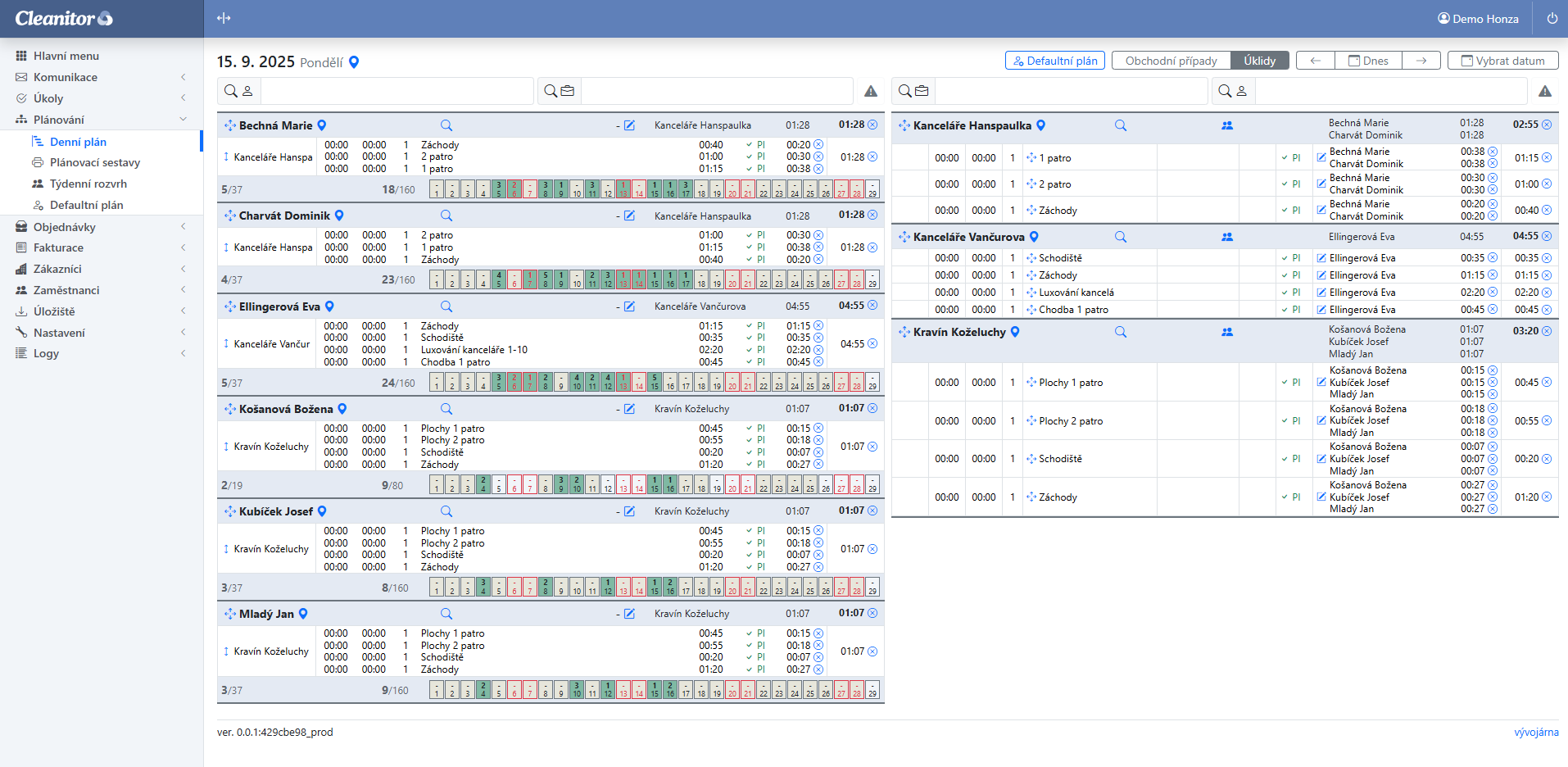Image resolution: width=1568 pixels, height=767 pixels.
Task: Toggle checkmark for Schodiště in Kanceláře Vančurova
Action: coord(1284,258)
